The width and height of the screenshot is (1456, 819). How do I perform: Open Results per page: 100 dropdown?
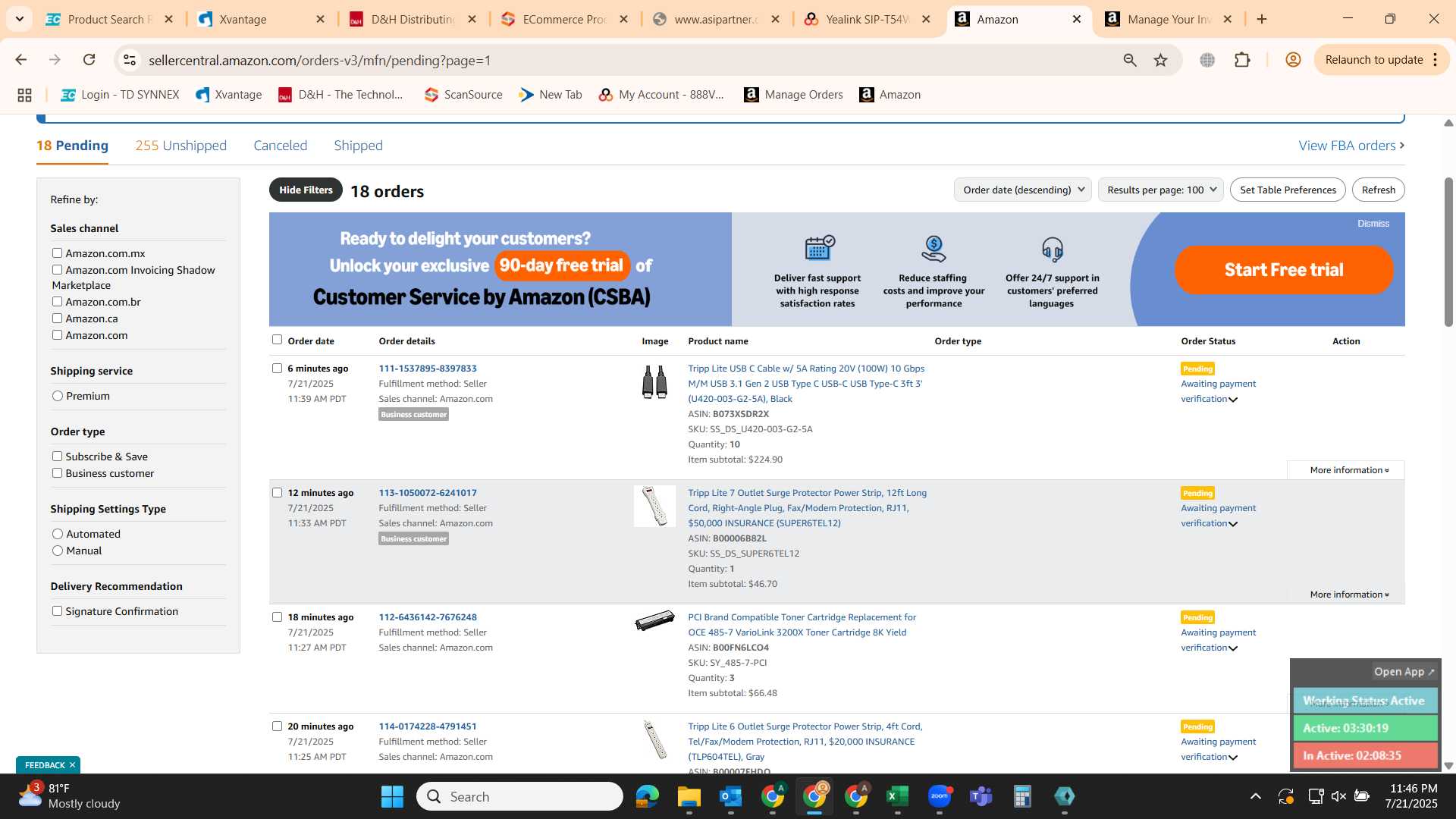1160,190
